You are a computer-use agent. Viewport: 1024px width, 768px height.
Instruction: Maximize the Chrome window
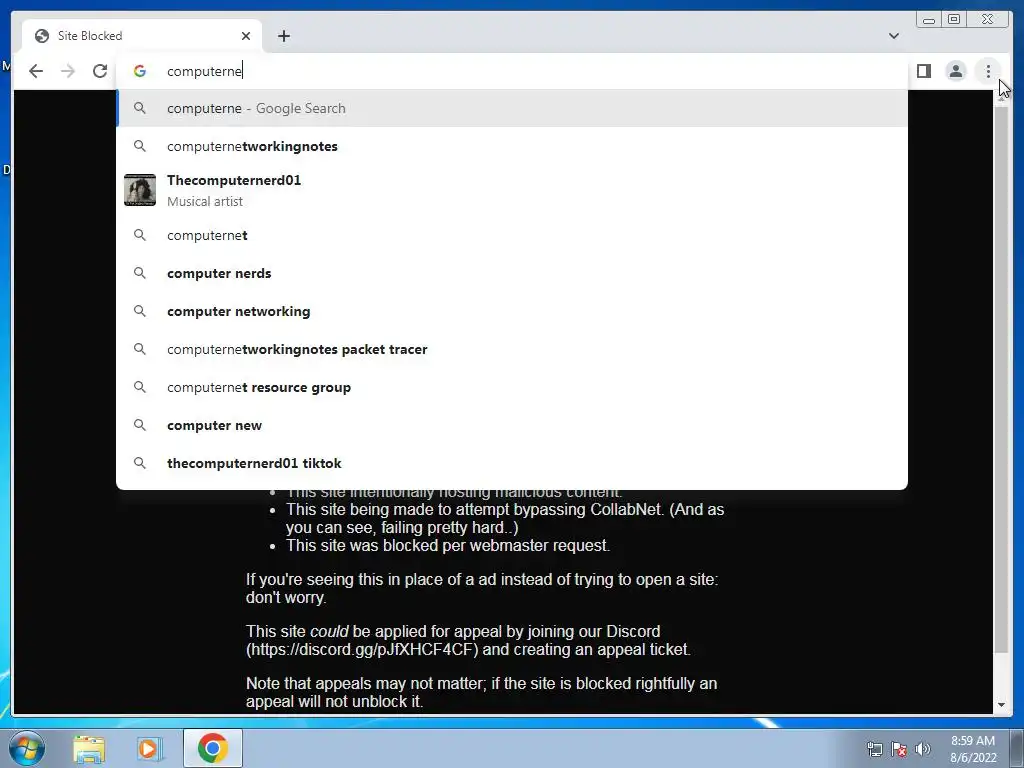[953, 20]
